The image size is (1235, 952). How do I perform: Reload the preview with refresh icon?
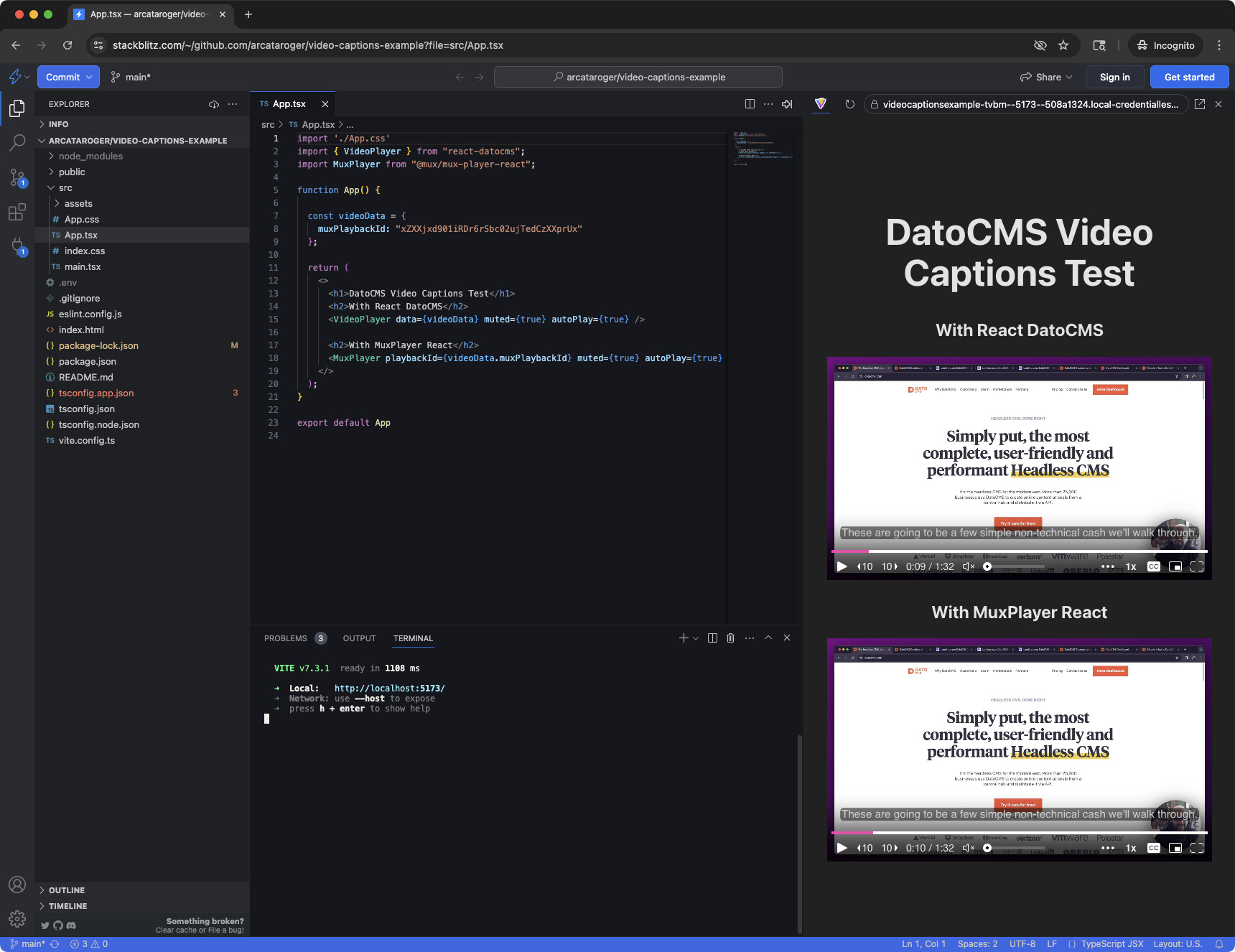coord(849,104)
